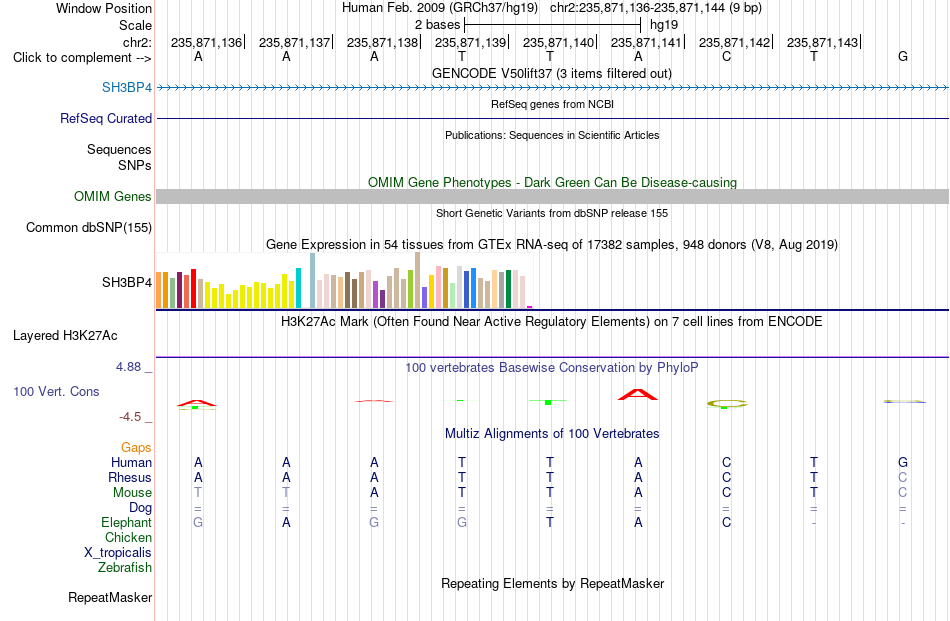
Task: Click position label 235,871,143
Action: (822, 42)
